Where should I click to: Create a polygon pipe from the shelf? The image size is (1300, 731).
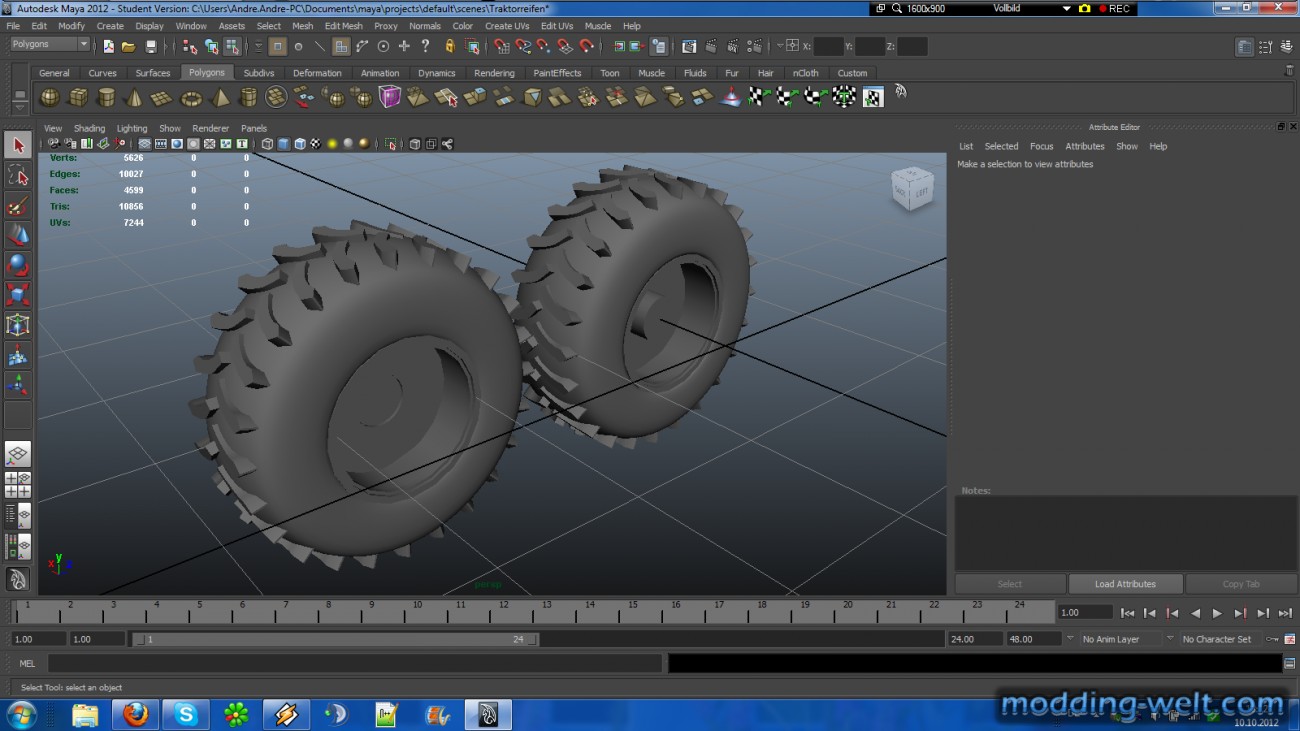pos(248,97)
